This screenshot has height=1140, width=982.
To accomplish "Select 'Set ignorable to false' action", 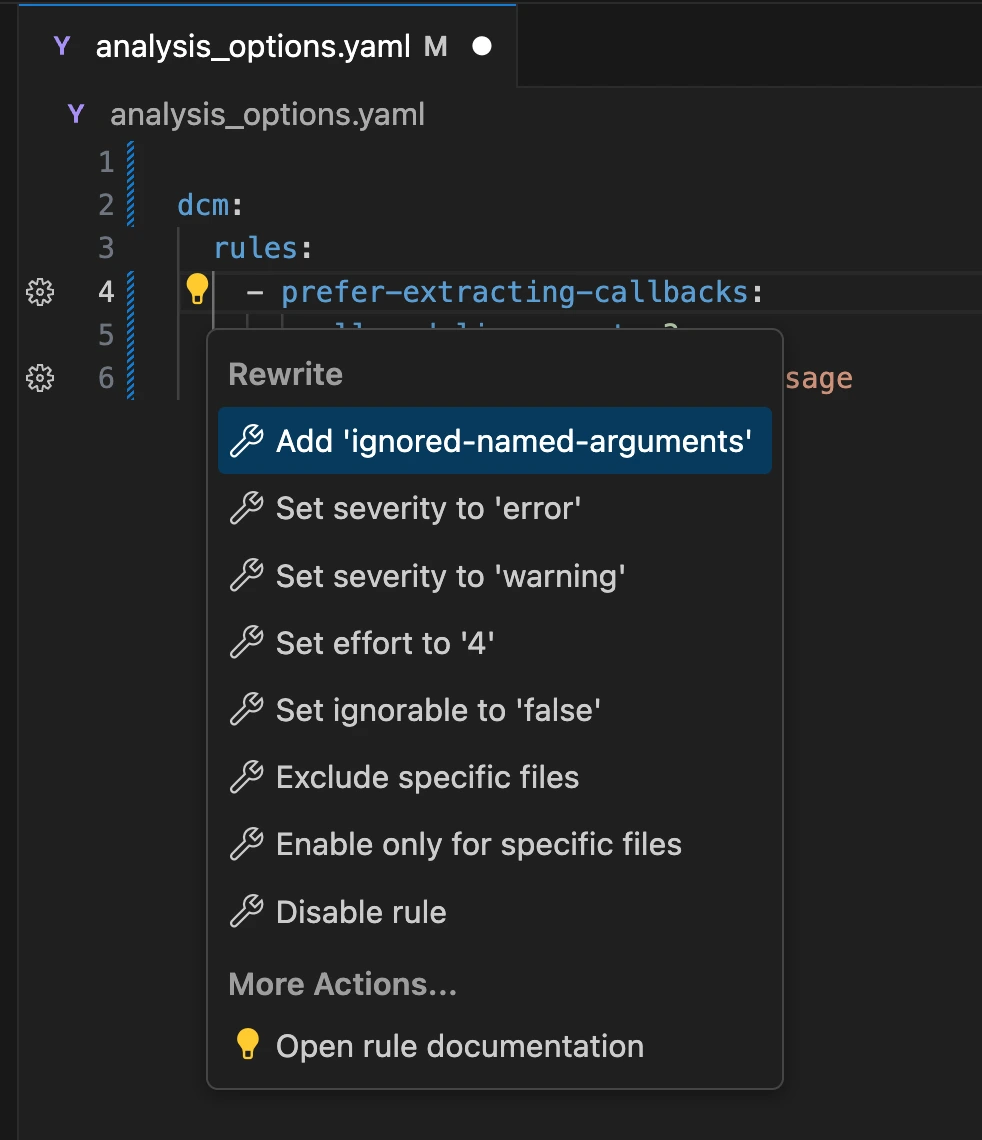I will pos(436,710).
